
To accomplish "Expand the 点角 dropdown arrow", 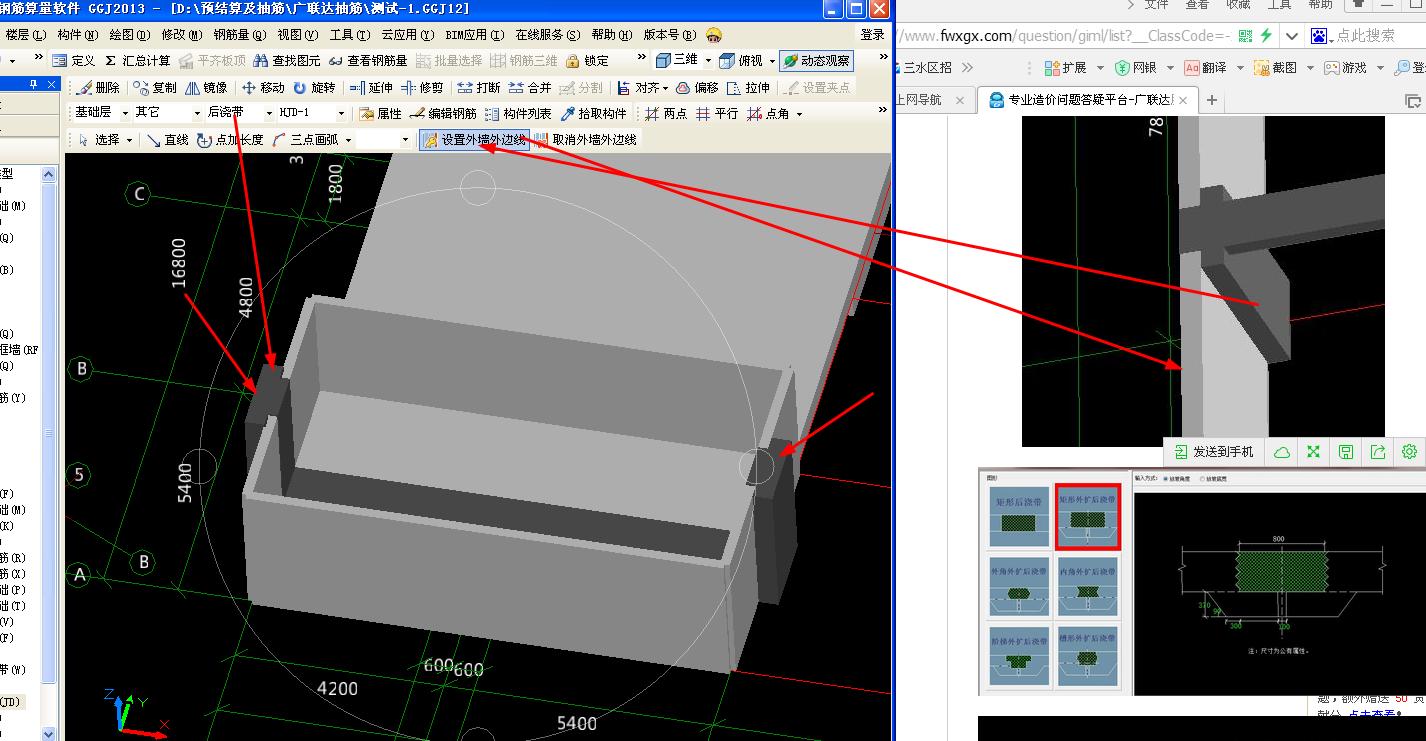I will tap(799, 115).
